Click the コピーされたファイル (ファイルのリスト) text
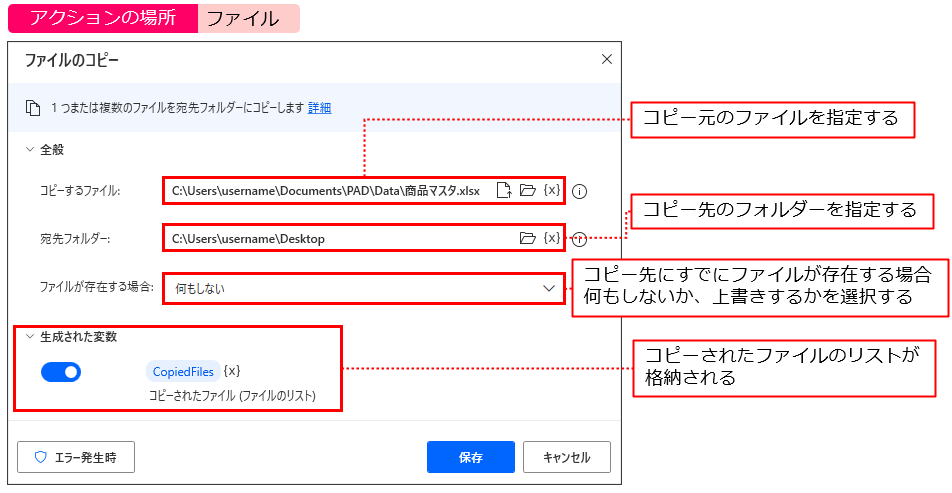This screenshot has width=952, height=493. pos(233,396)
